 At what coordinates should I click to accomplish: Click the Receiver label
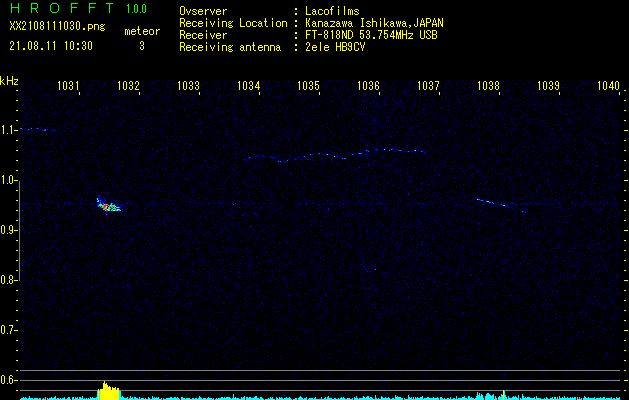pos(203,35)
